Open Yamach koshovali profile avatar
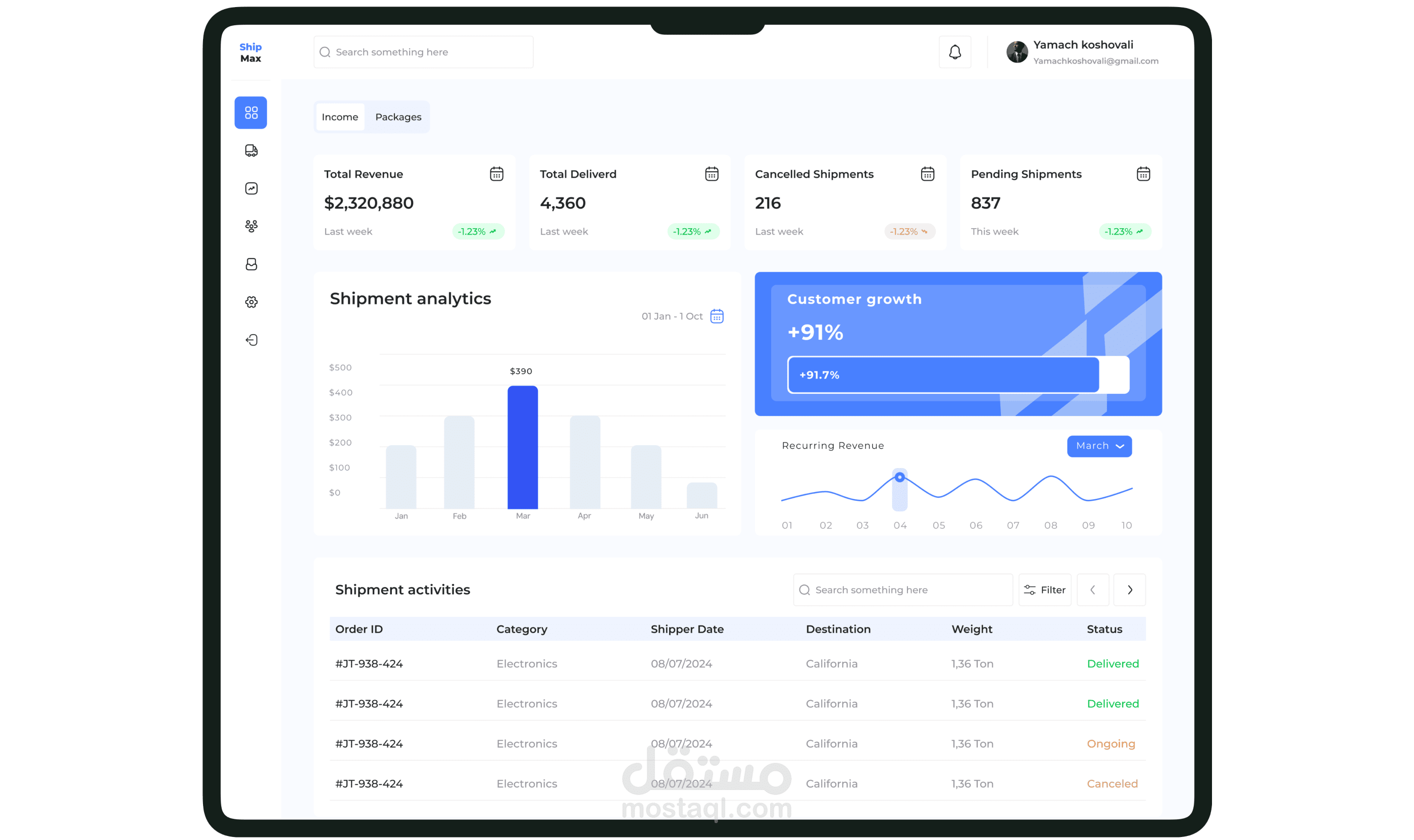The image size is (1414, 840). [x=1017, y=52]
